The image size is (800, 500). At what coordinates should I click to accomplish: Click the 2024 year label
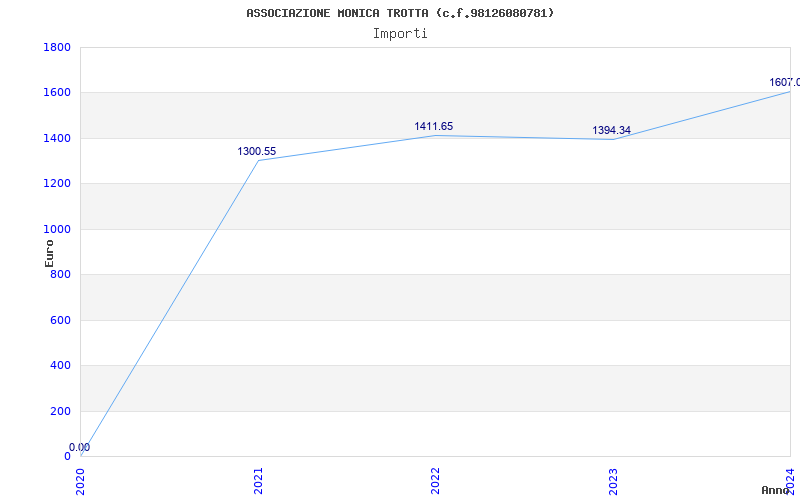pyautogui.click(x=790, y=480)
